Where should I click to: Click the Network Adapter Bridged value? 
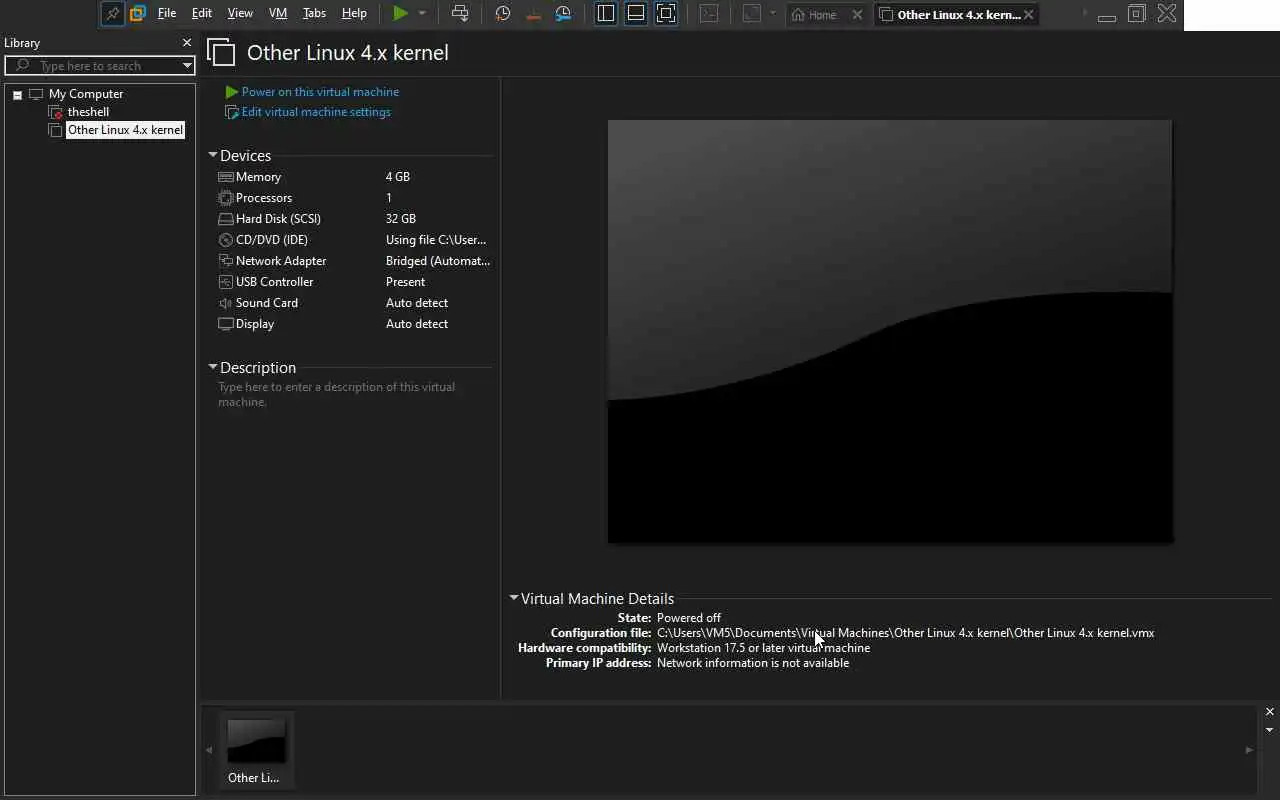(438, 261)
